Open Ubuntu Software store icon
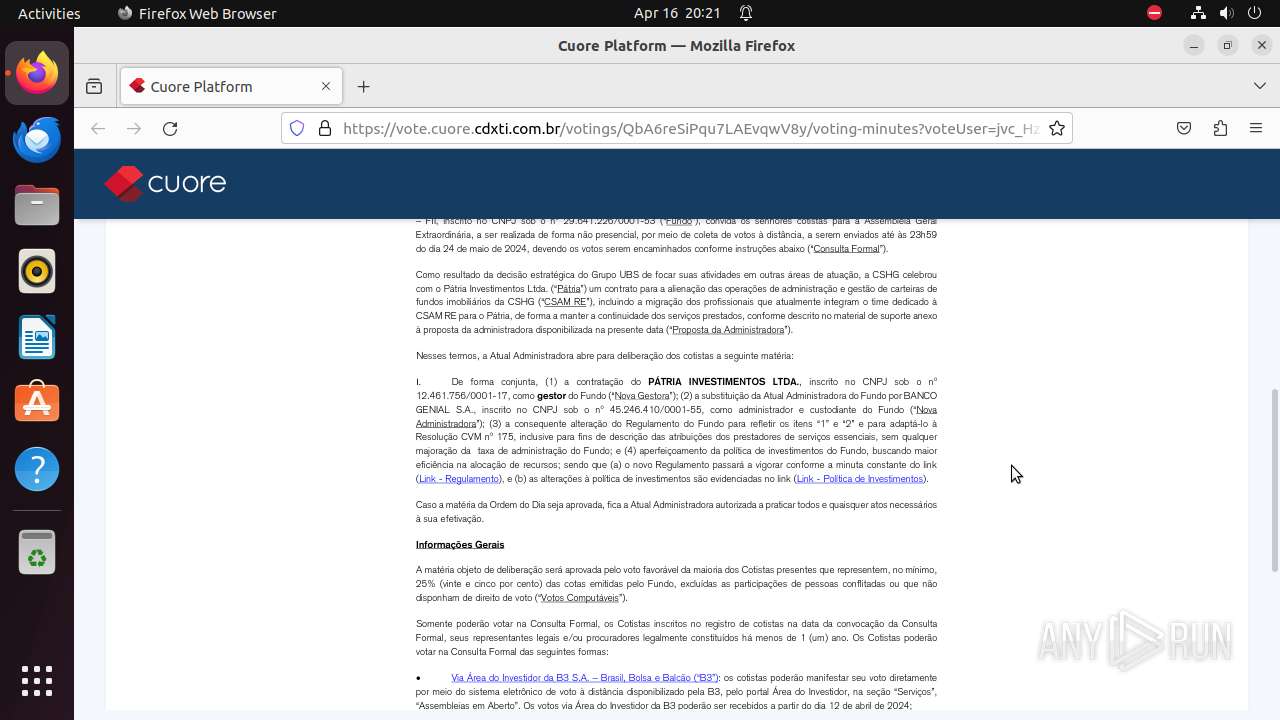 click(37, 403)
